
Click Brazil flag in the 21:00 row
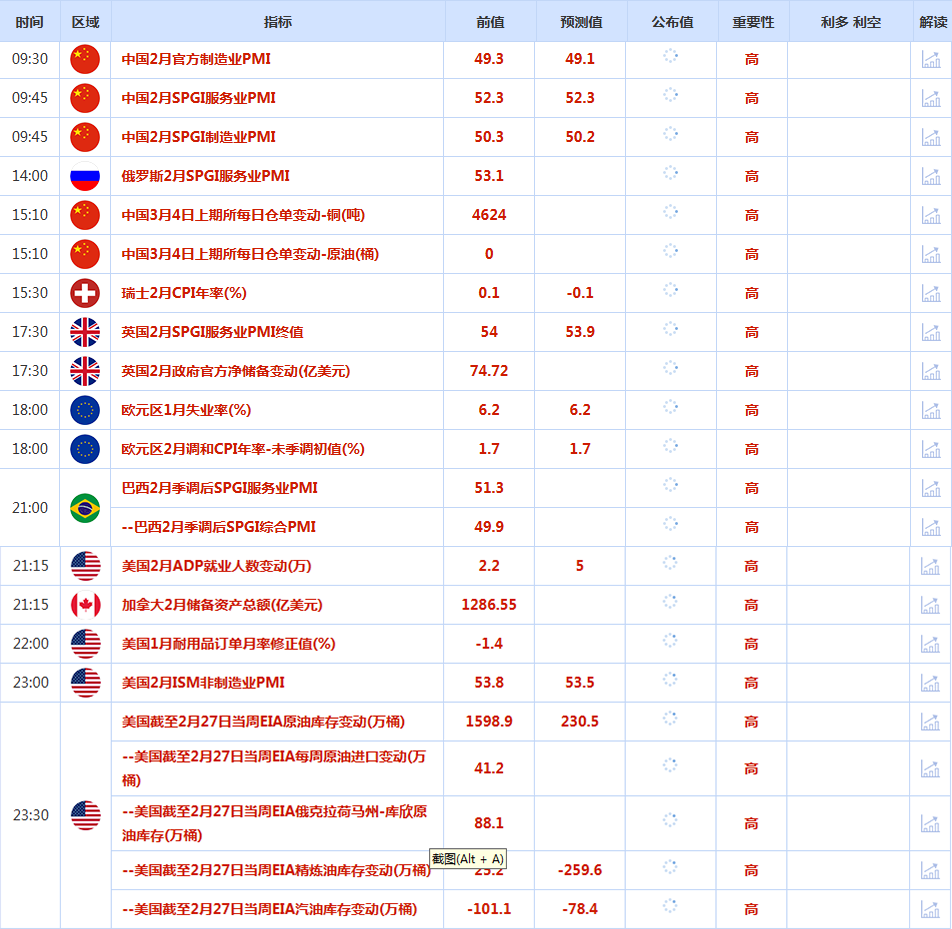pos(85,508)
